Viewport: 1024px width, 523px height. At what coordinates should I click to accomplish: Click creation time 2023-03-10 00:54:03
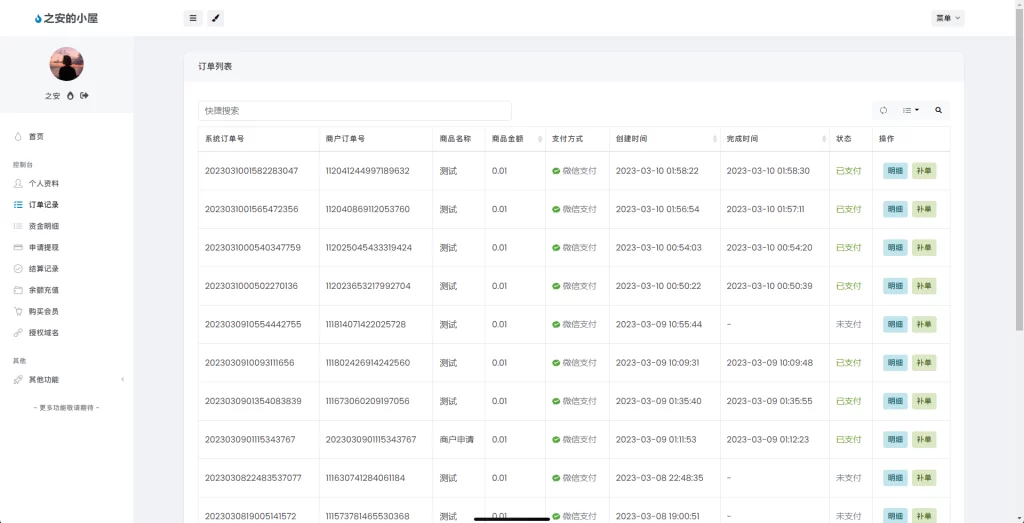tap(658, 248)
